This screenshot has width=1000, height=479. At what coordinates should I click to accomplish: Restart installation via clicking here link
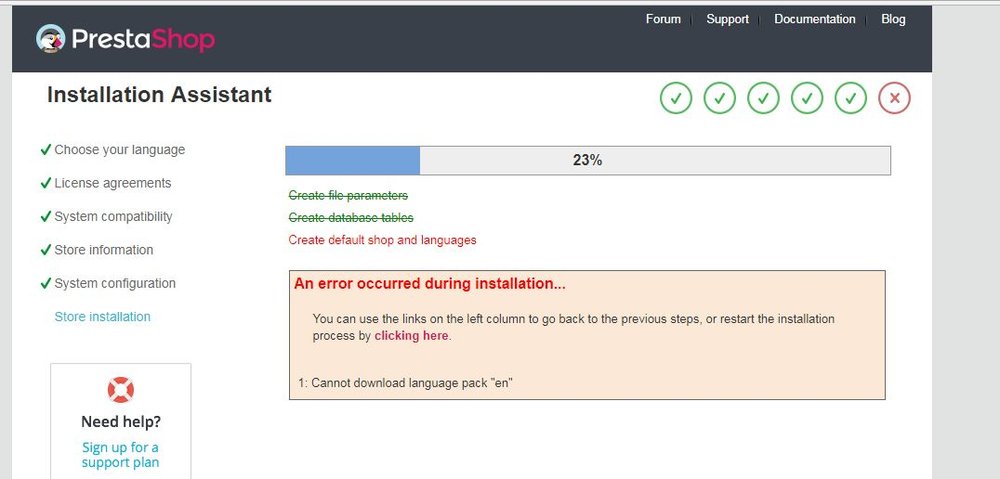click(411, 335)
